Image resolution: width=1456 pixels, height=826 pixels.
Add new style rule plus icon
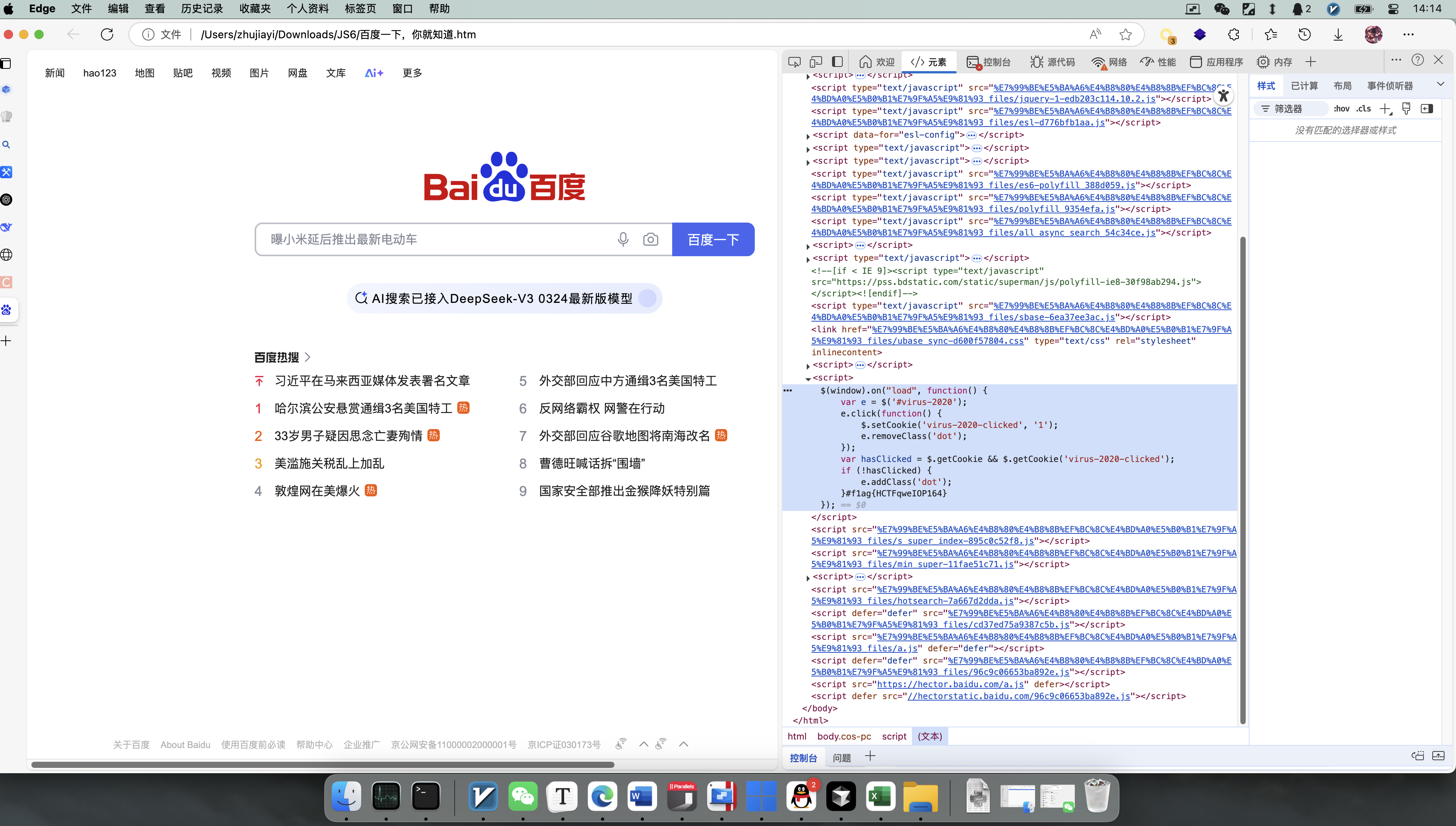point(1385,109)
